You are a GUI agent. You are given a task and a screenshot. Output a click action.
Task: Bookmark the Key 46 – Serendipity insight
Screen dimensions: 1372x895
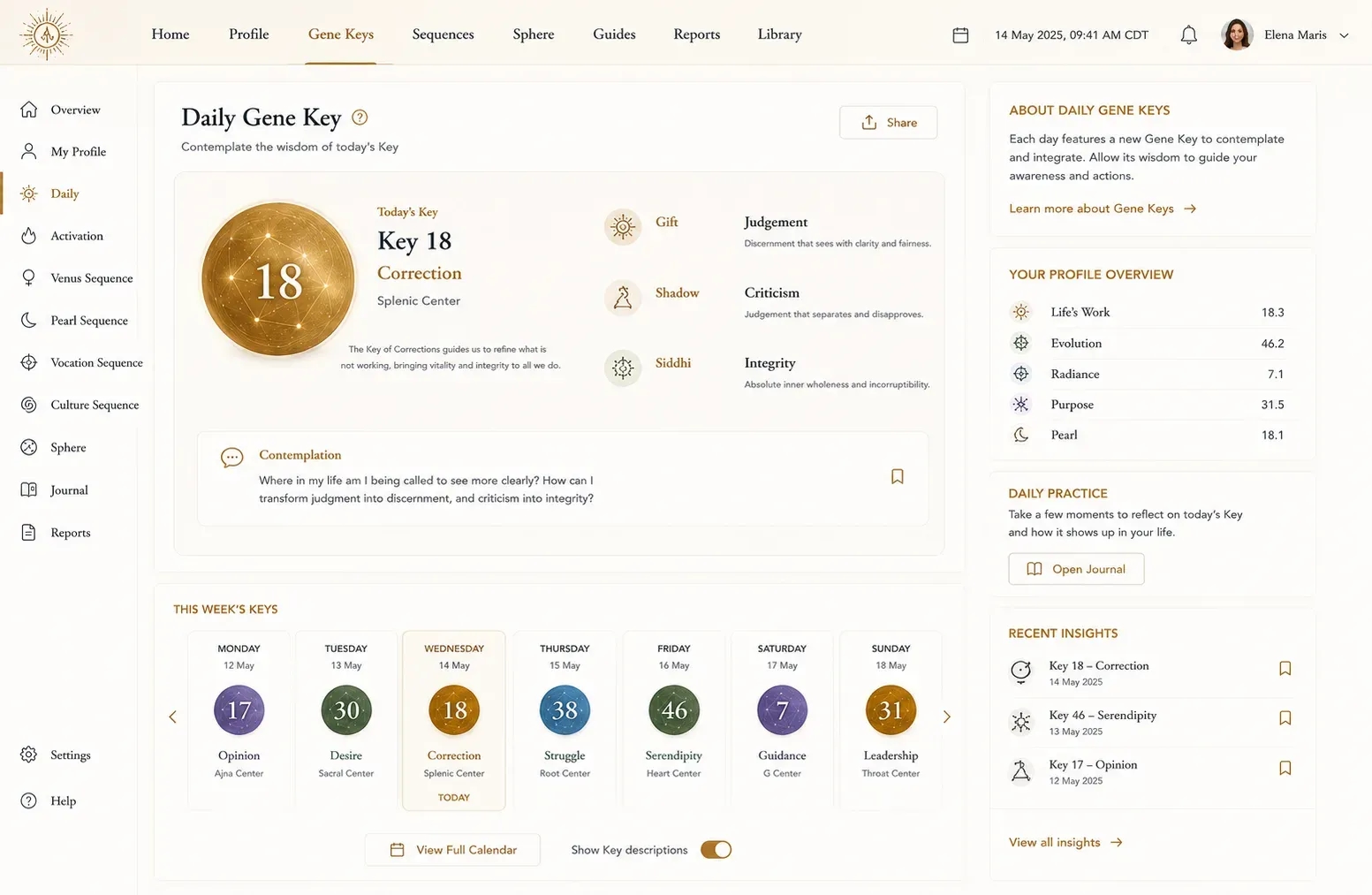(1285, 718)
